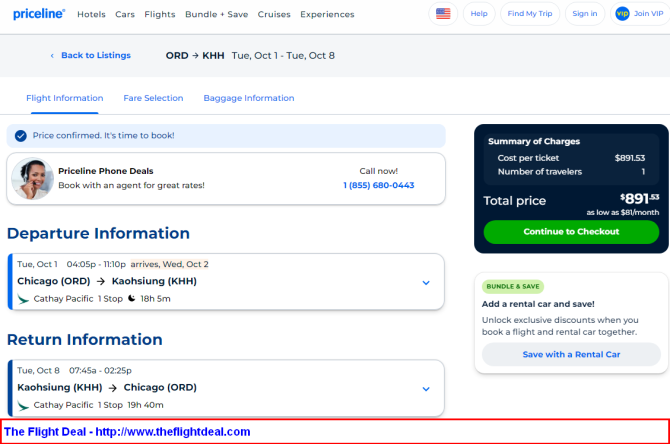Image resolution: width=670 pixels, height=444 pixels.
Task: Expand the departure flight details chevron
Action: 426,283
